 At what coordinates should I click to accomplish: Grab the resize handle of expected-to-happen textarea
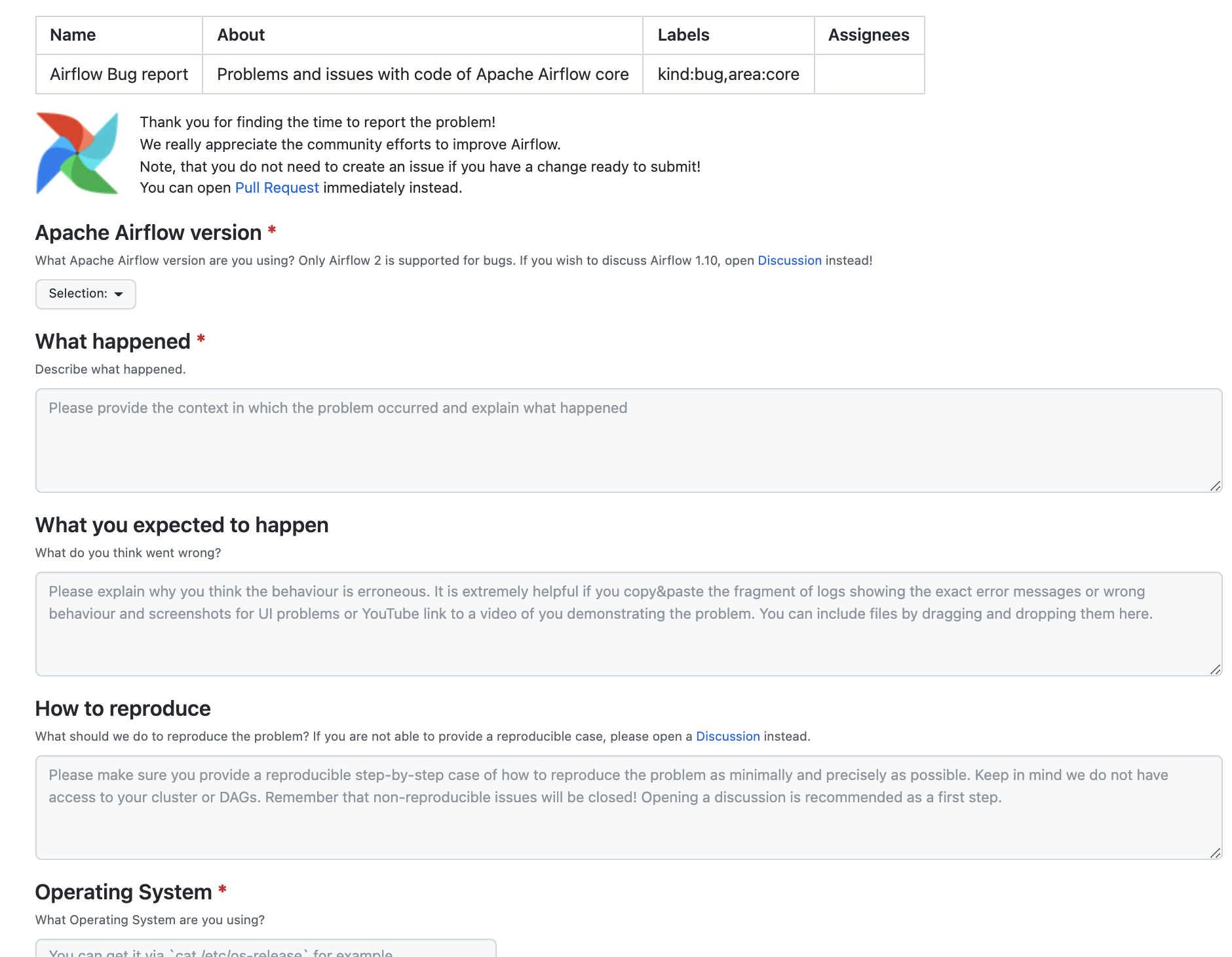click(x=1215, y=669)
